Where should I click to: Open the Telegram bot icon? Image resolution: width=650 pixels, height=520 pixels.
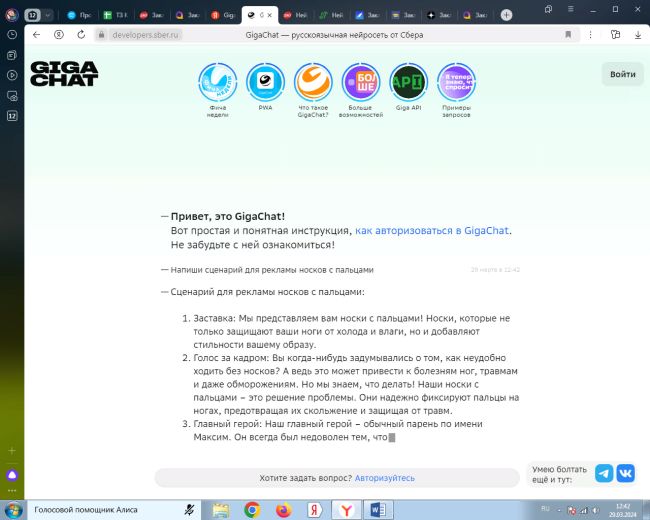604,473
